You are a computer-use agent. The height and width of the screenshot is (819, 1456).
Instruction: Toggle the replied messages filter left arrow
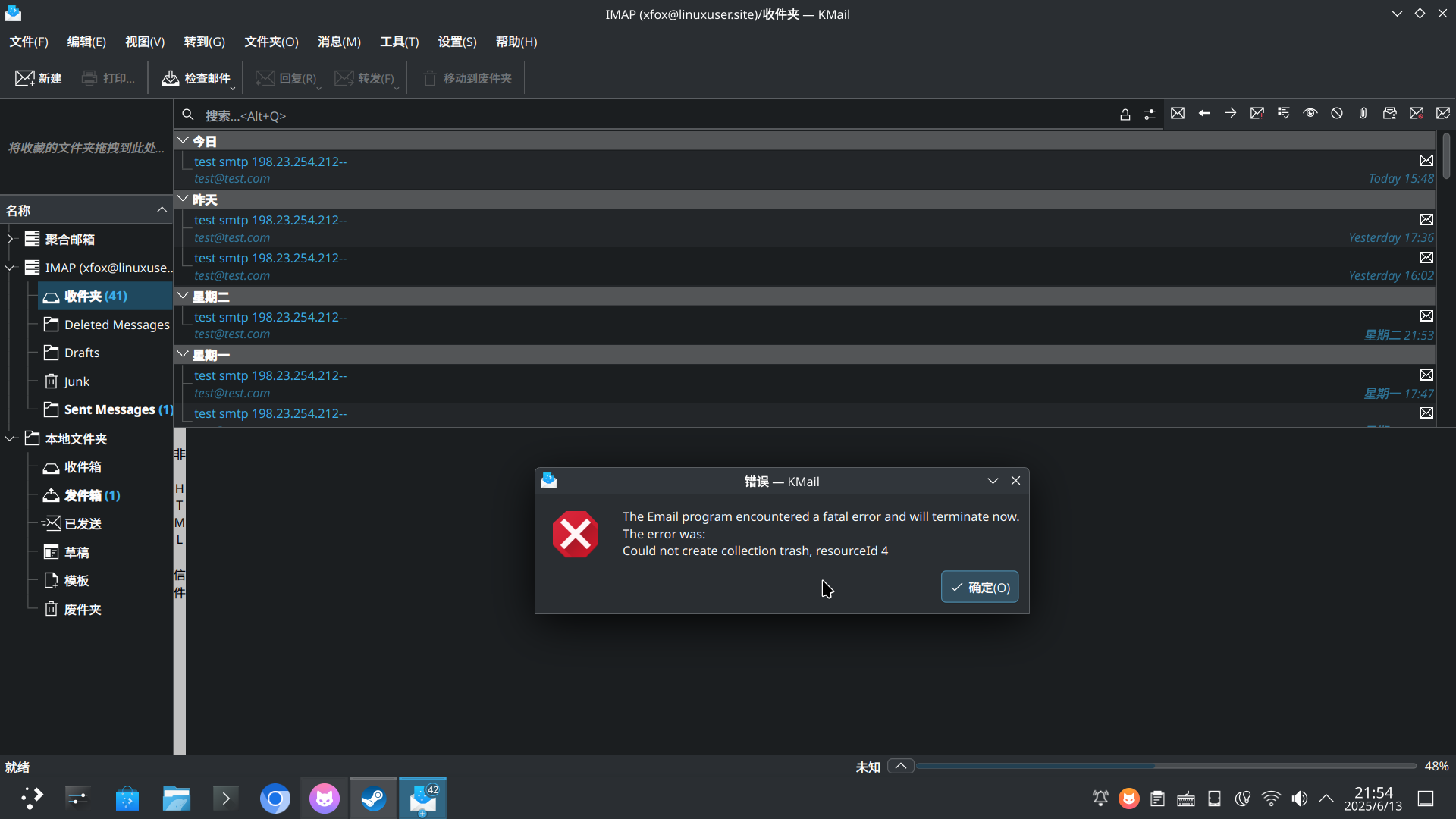(x=1204, y=113)
